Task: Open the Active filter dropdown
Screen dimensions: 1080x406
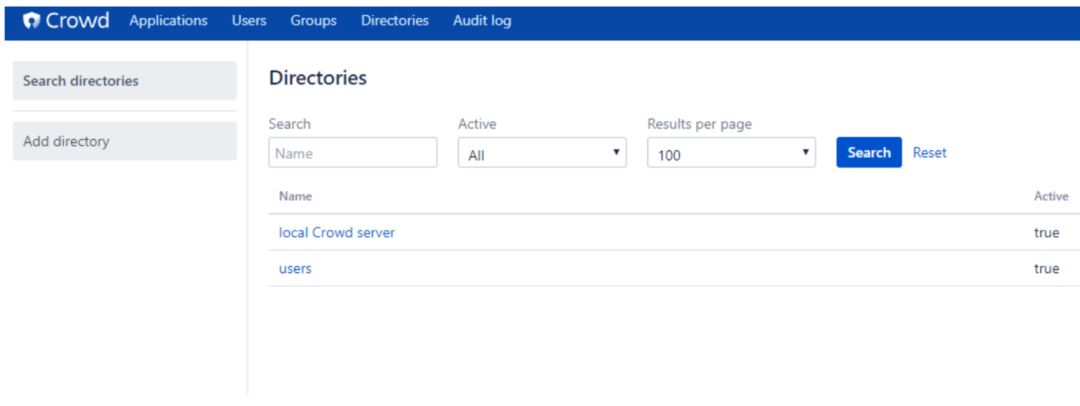Action: [542, 152]
